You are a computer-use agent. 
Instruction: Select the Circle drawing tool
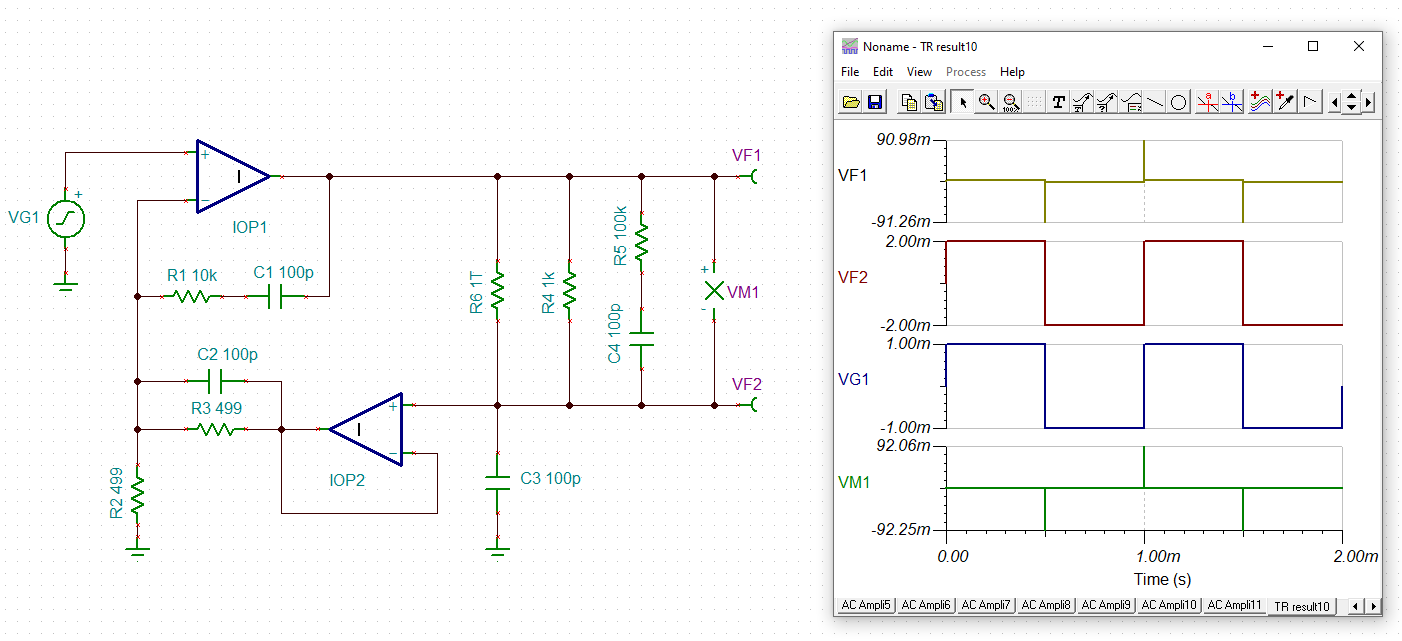click(1179, 102)
